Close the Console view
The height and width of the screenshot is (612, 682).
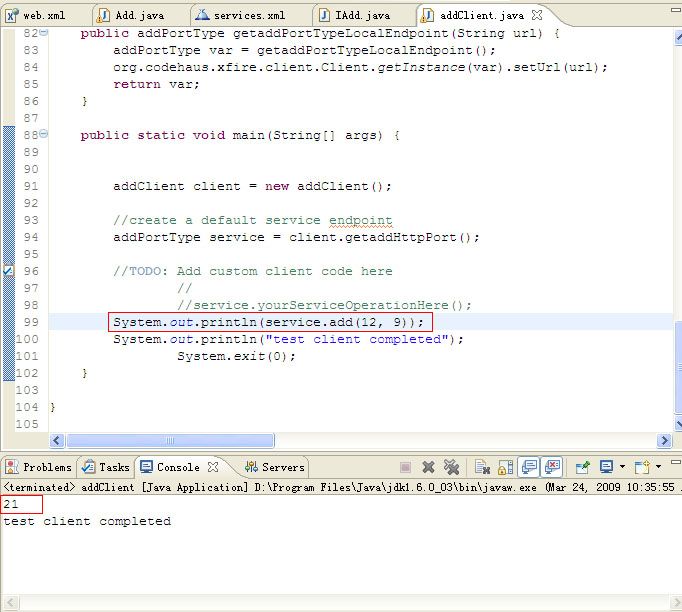(213, 467)
